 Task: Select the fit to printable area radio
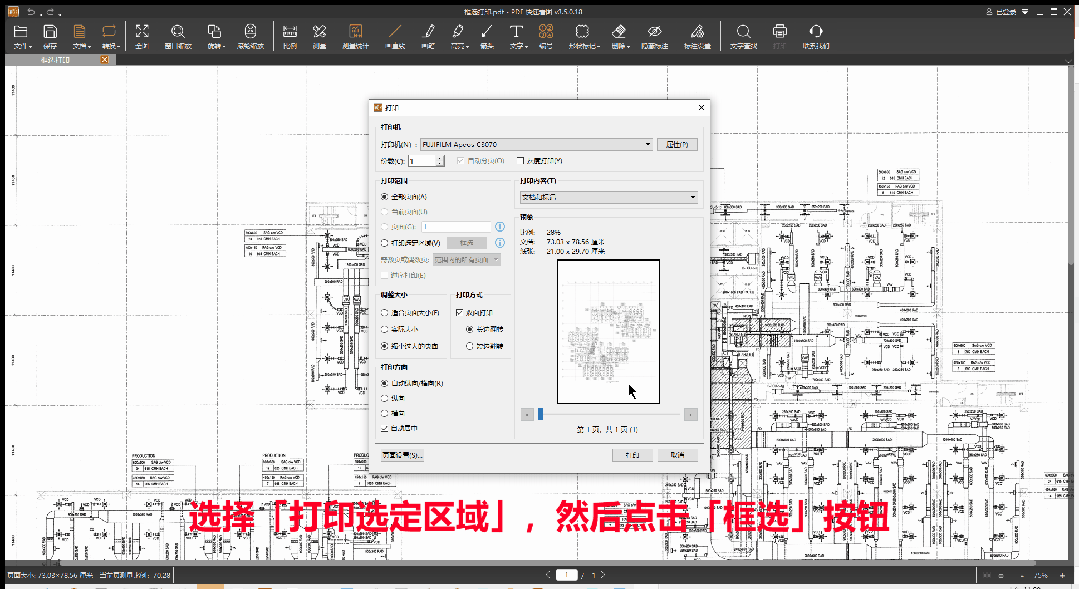point(385,313)
